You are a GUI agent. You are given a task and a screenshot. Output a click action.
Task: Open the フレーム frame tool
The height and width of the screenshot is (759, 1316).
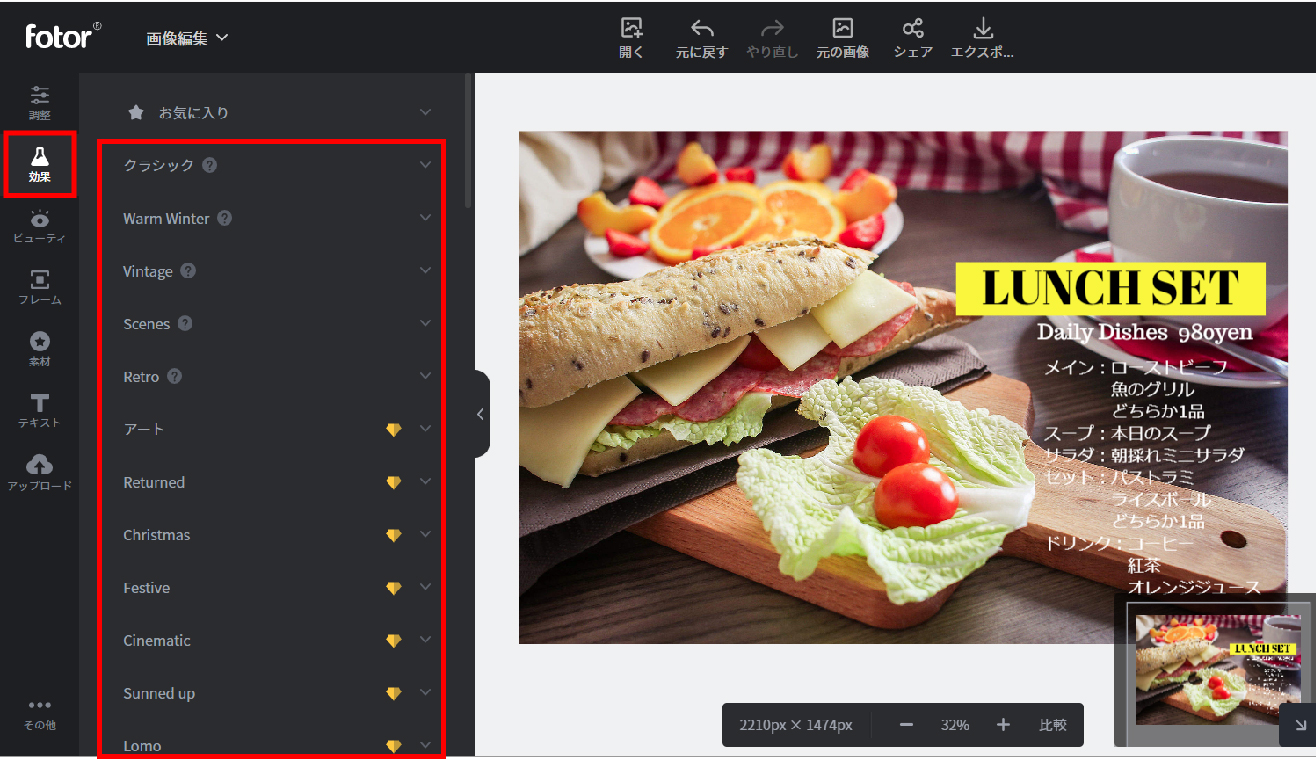[x=39, y=287]
